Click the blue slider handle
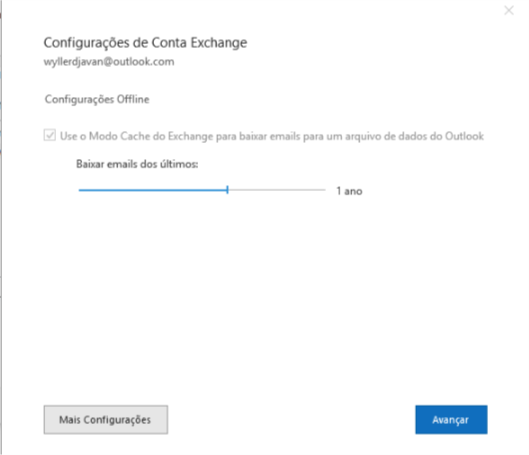The image size is (529, 455). pos(227,190)
